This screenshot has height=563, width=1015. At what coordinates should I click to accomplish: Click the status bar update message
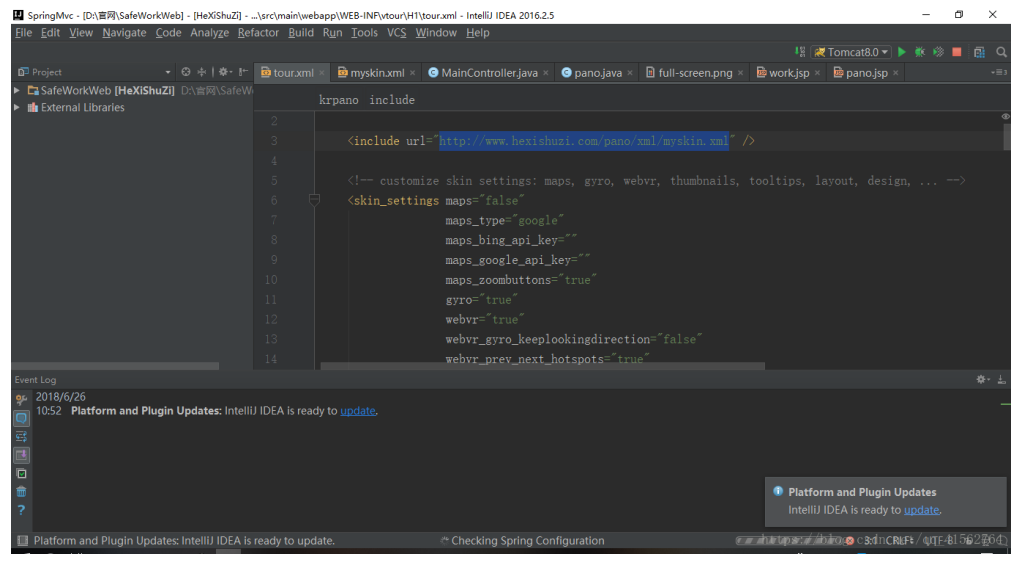[x=184, y=540]
